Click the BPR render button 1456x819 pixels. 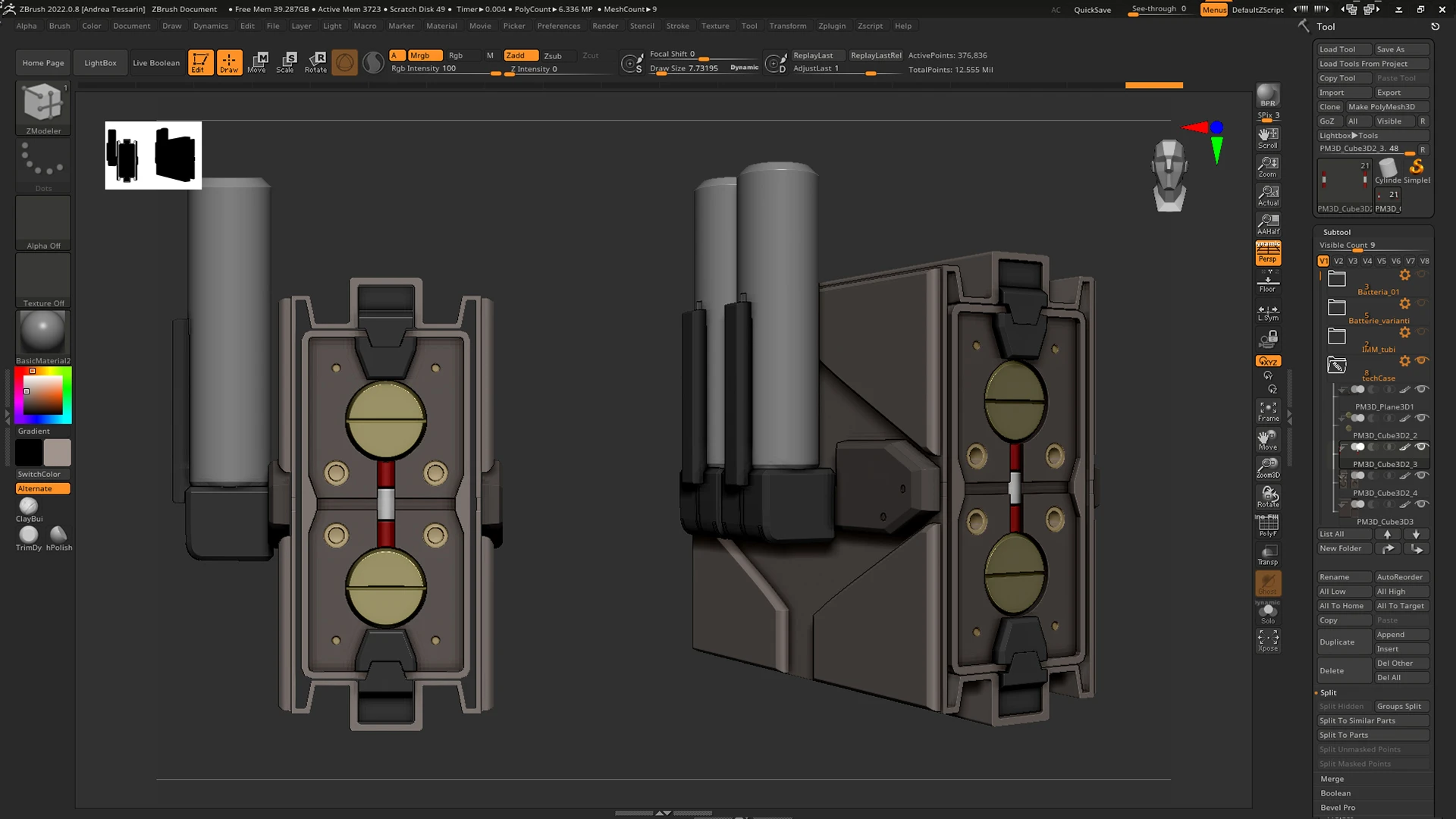(1268, 96)
